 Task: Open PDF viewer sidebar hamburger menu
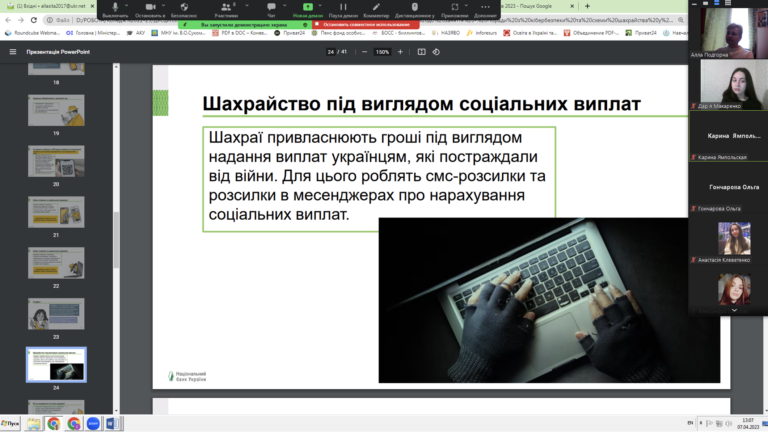click(13, 52)
